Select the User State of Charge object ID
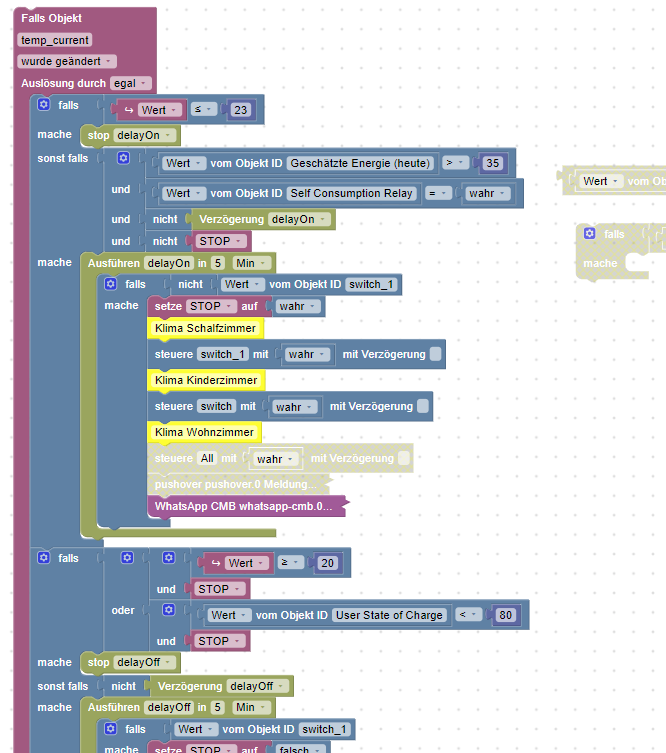666x753 pixels. point(389,615)
